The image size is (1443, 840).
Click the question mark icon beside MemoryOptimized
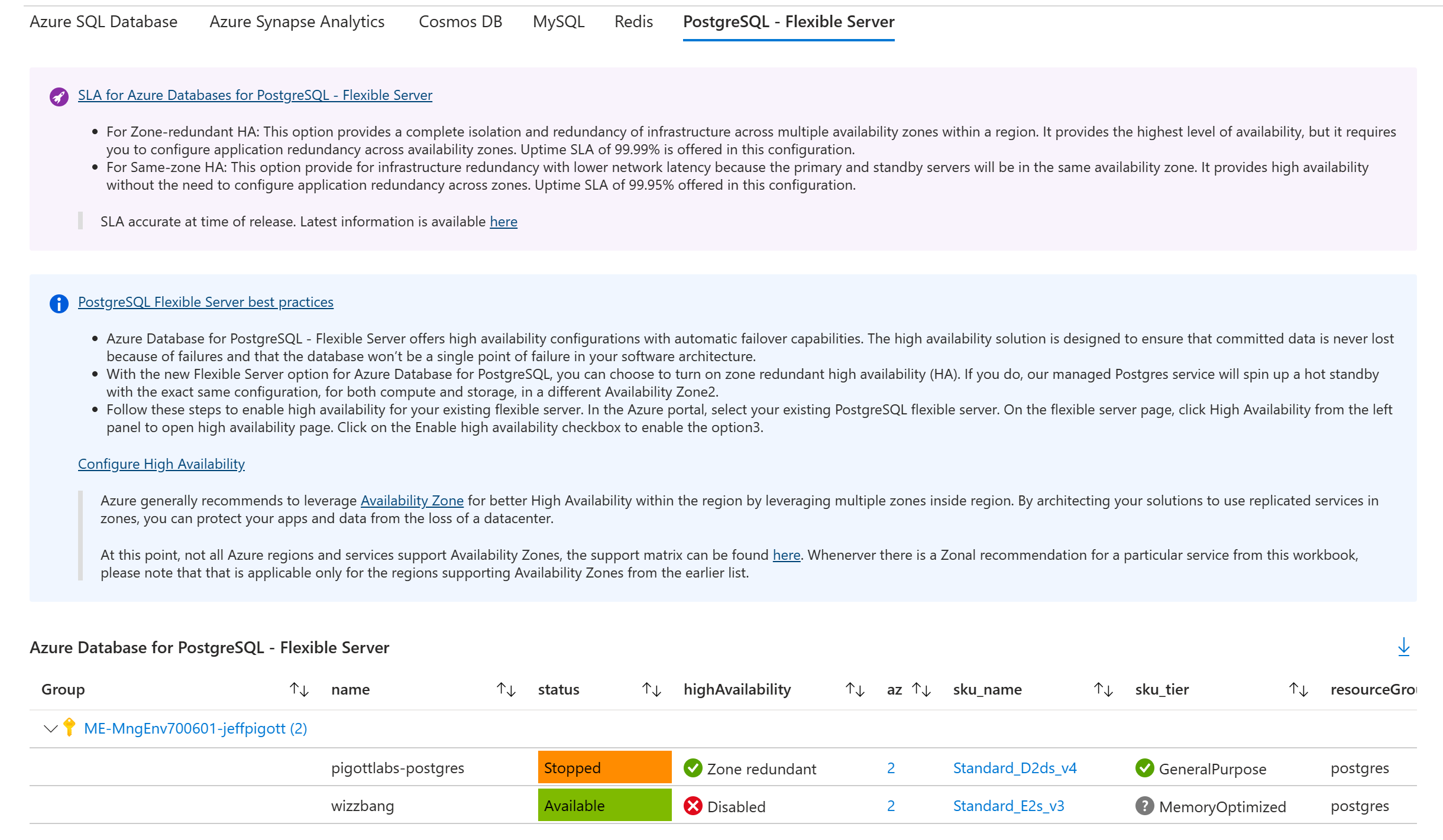point(1145,806)
